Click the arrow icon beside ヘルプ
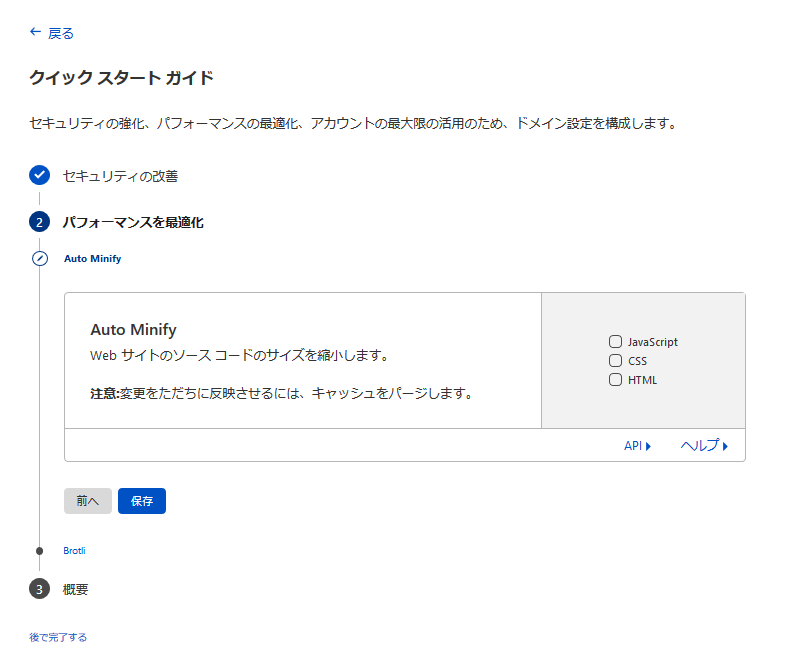Viewport: 794px width, 667px height. click(725, 446)
